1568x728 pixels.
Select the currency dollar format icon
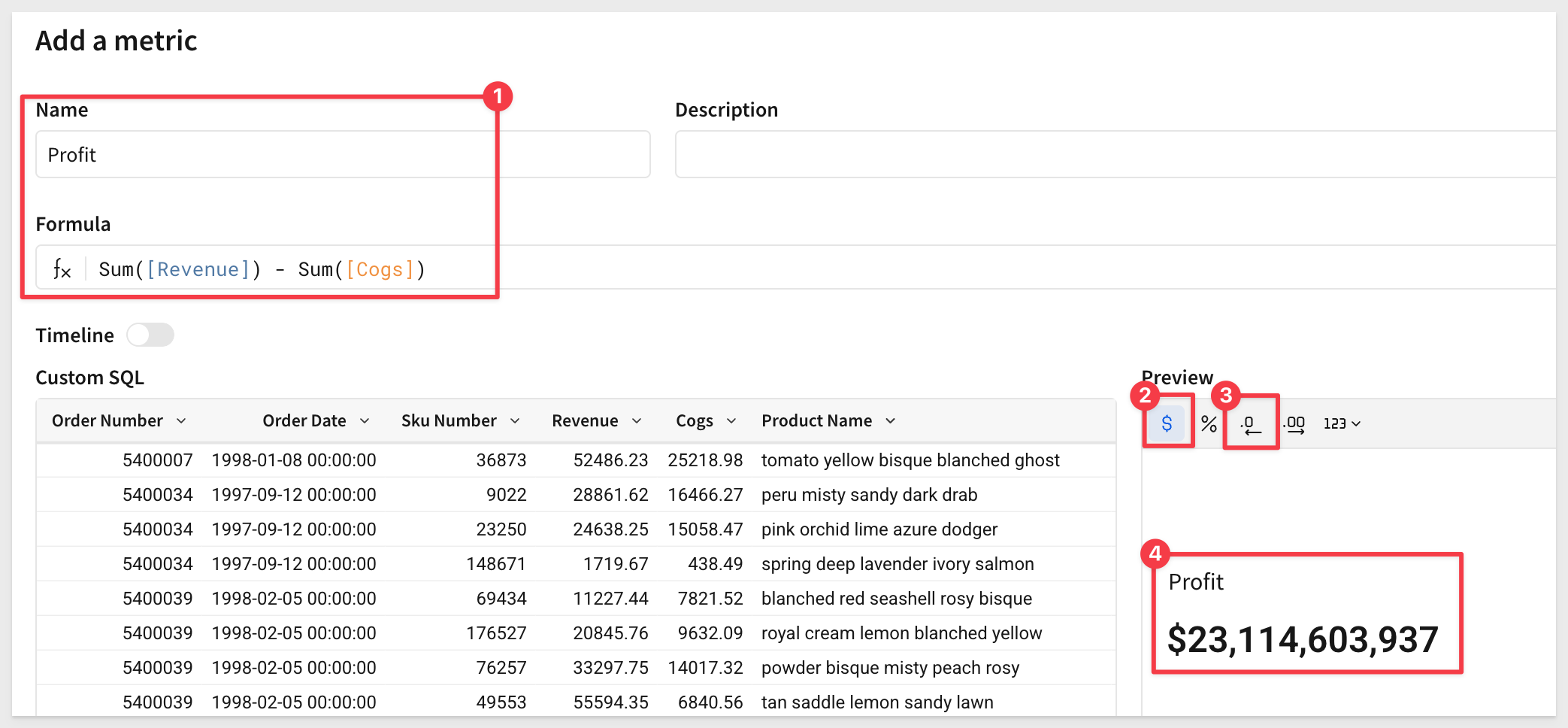pyautogui.click(x=1167, y=423)
